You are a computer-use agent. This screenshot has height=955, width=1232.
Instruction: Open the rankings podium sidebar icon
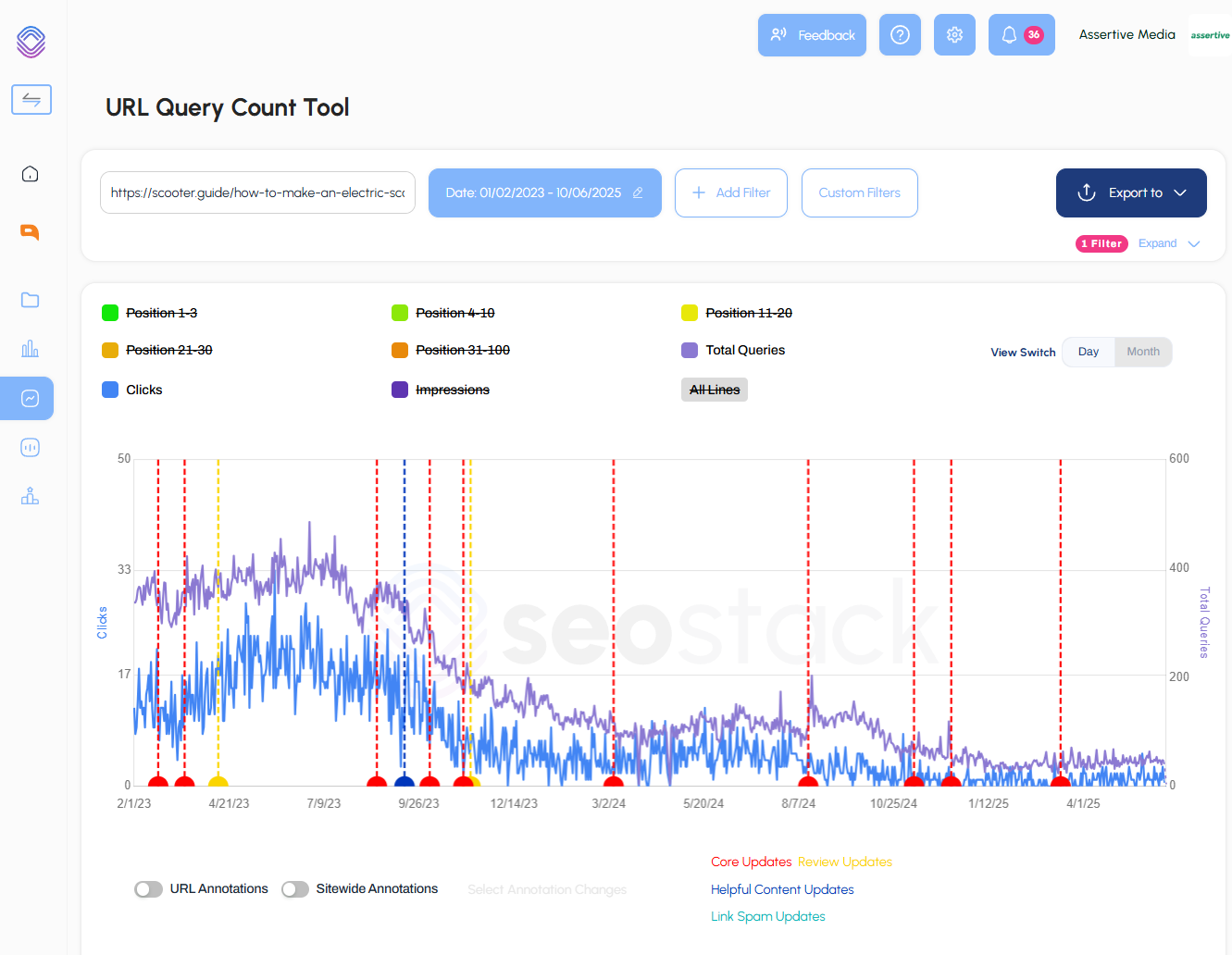(x=29, y=496)
